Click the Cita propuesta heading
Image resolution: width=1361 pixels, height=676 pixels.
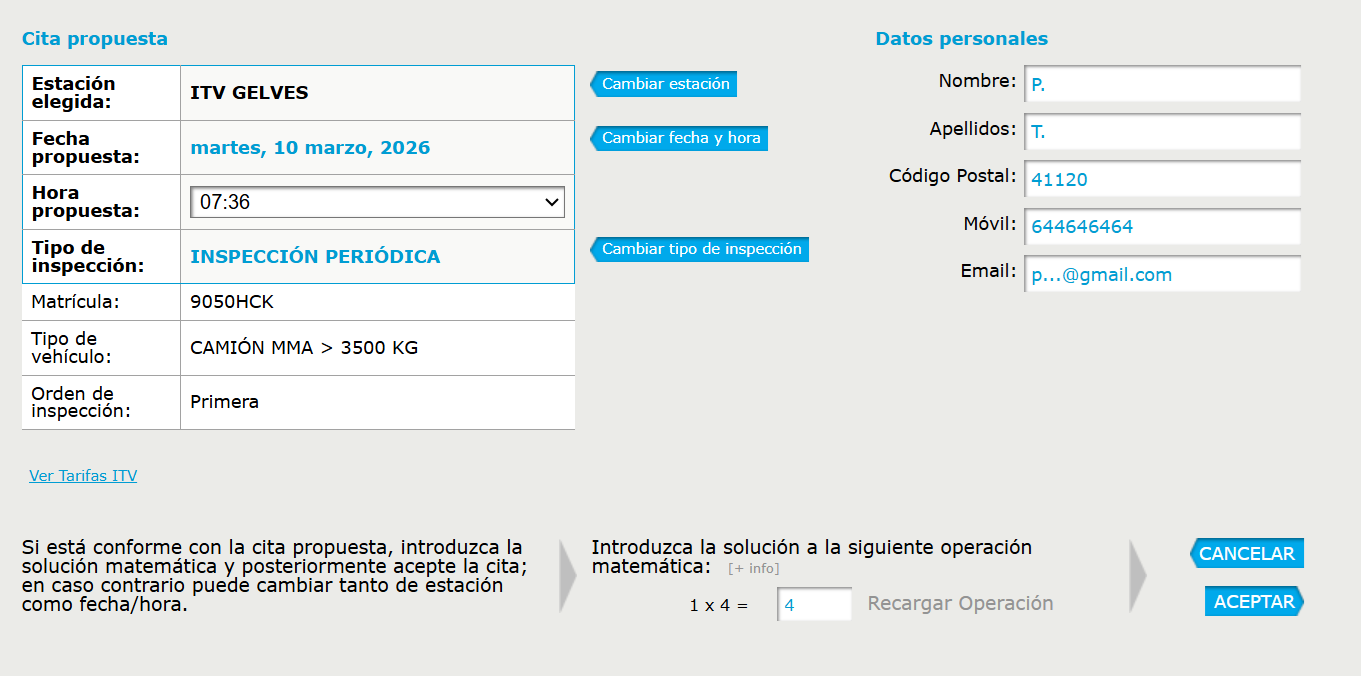(x=95, y=39)
